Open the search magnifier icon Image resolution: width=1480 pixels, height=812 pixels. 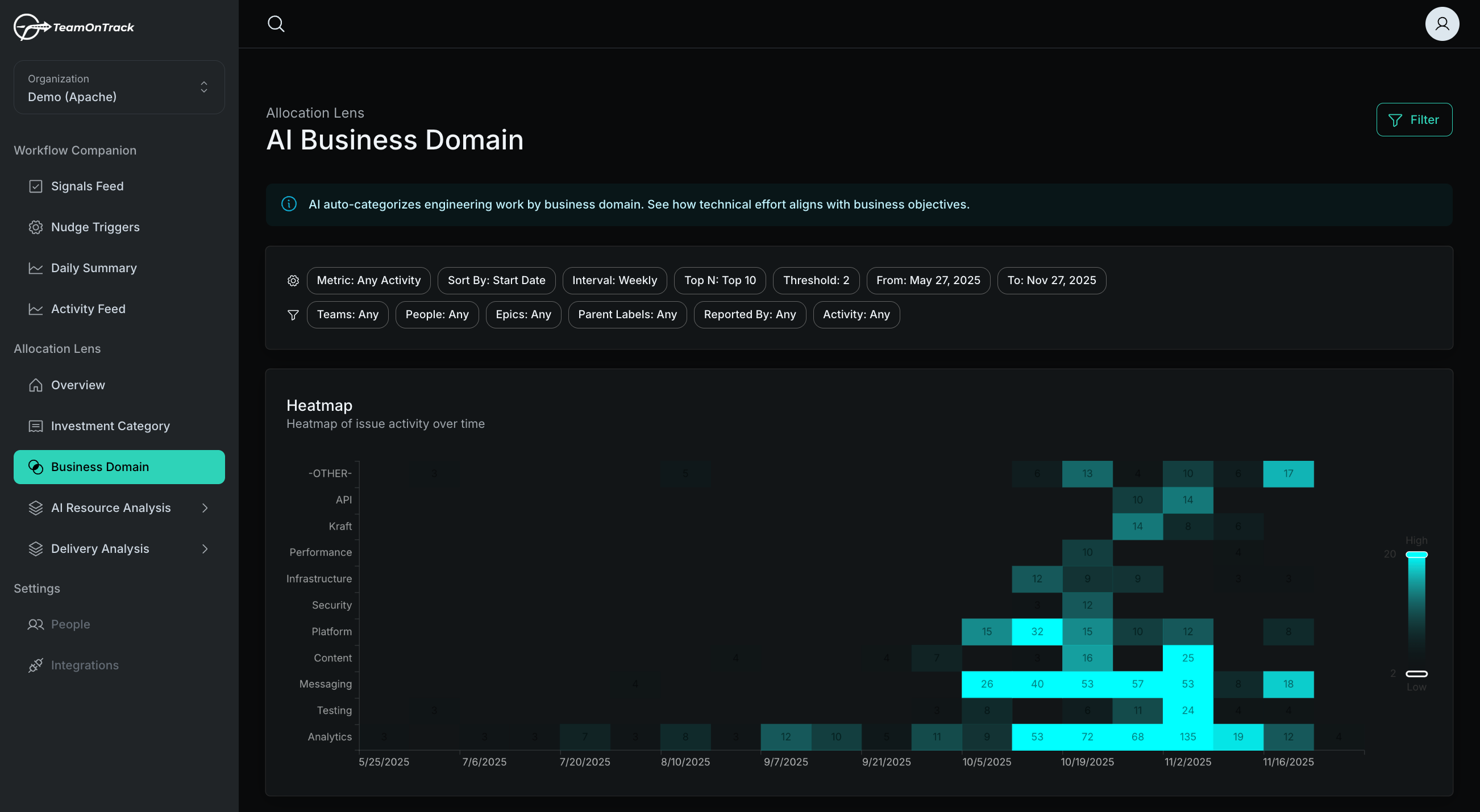pyautogui.click(x=276, y=23)
